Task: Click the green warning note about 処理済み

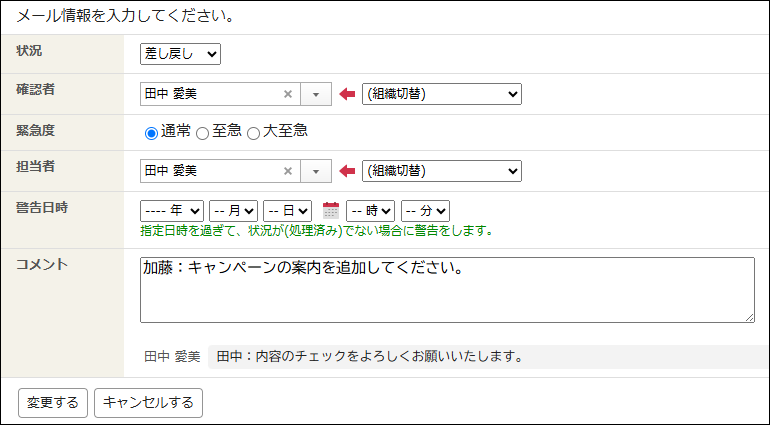Action: tap(317, 230)
